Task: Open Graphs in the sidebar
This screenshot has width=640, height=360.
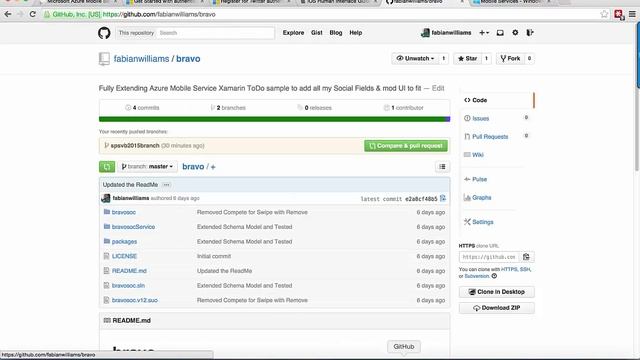Action: pos(482,198)
